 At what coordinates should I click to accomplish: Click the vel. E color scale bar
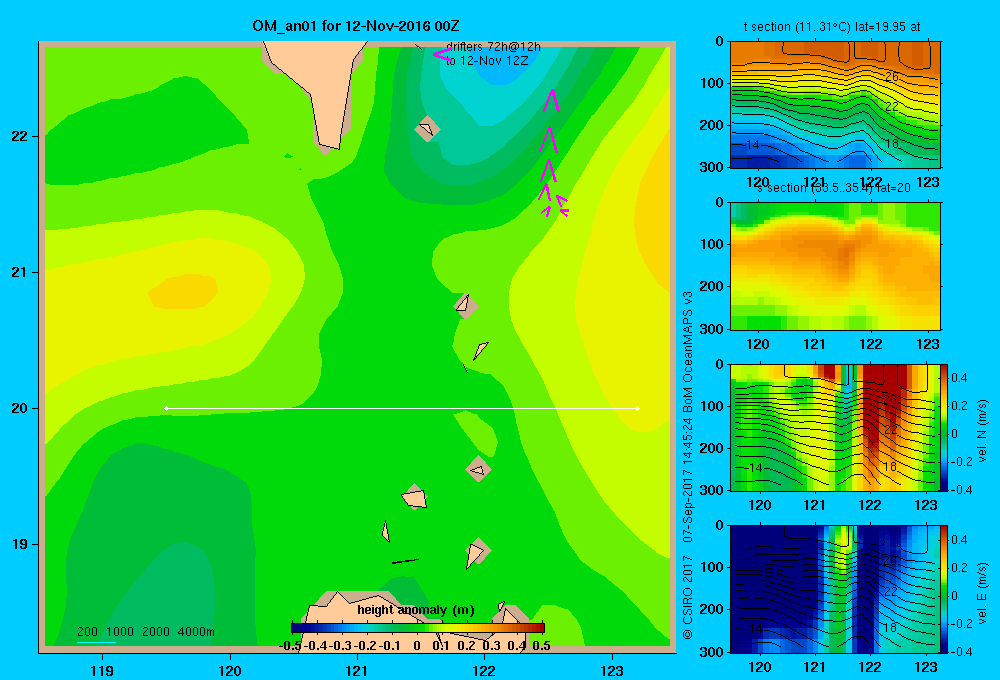point(945,589)
